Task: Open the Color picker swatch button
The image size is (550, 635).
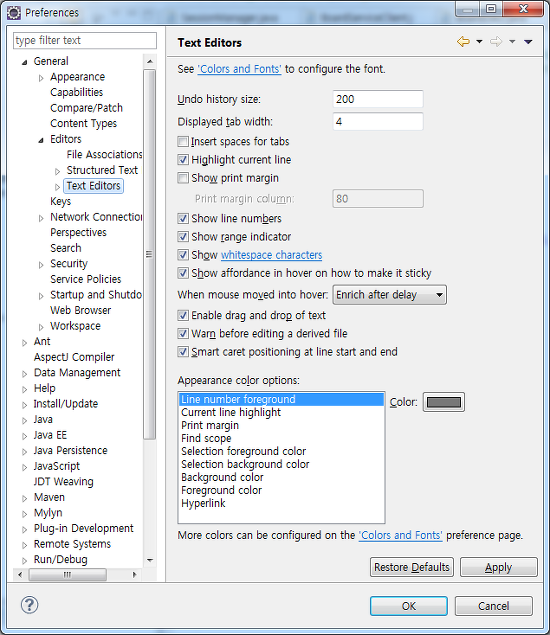Action: 444,402
